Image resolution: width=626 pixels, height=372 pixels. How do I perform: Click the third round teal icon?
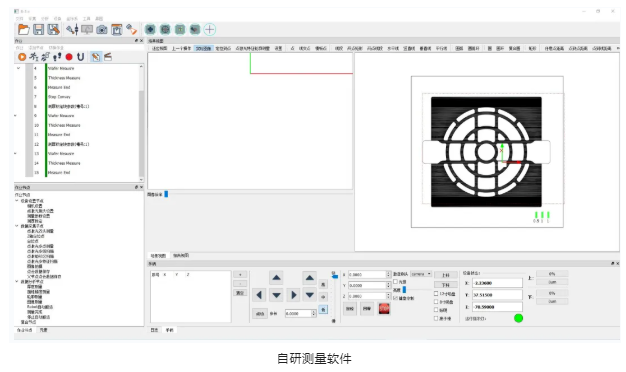point(180,29)
